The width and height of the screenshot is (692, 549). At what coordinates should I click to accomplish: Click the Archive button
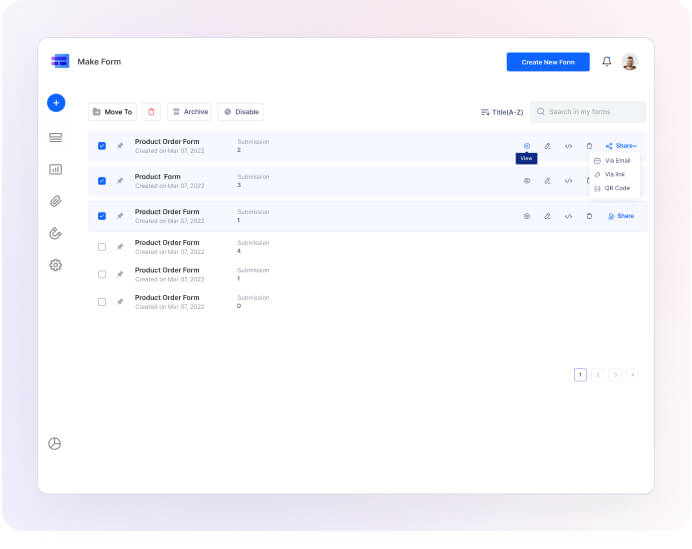click(x=189, y=112)
